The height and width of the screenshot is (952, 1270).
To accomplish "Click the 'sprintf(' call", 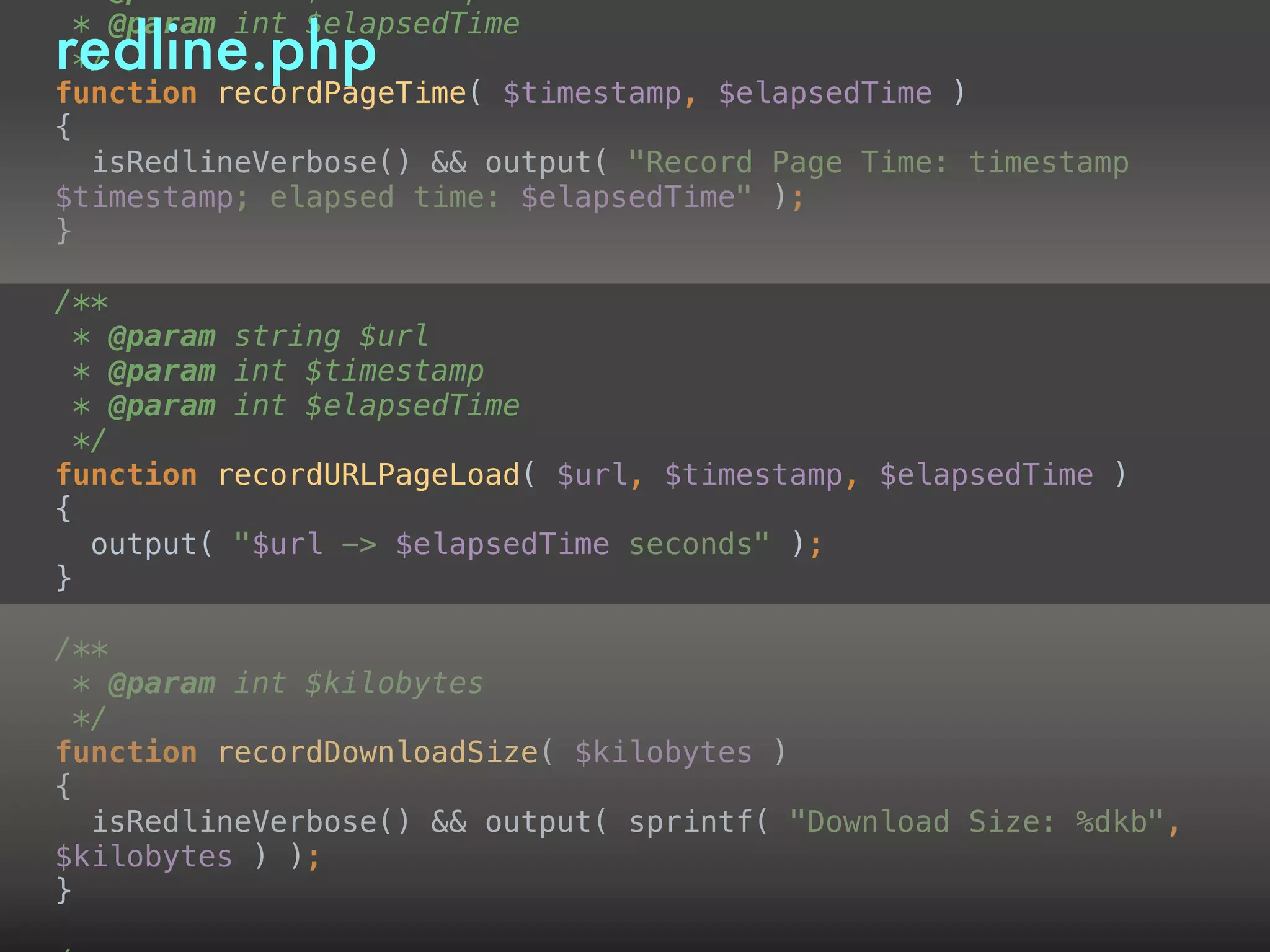I will [x=699, y=822].
